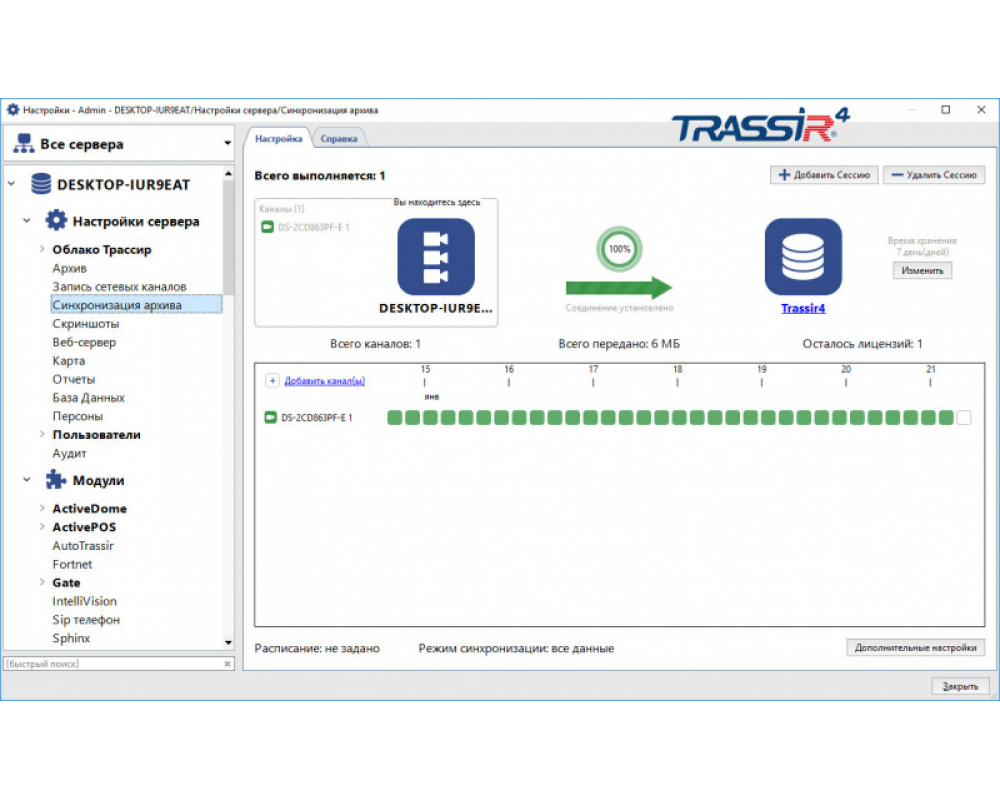Click the 100% progress circle
Screen dimensions: 1000x800
pyautogui.click(x=619, y=249)
